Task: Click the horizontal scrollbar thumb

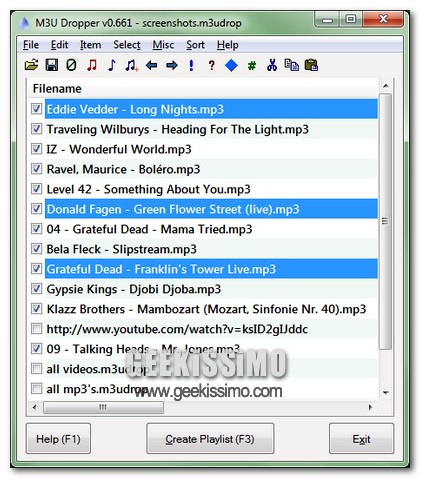Action: point(103,407)
